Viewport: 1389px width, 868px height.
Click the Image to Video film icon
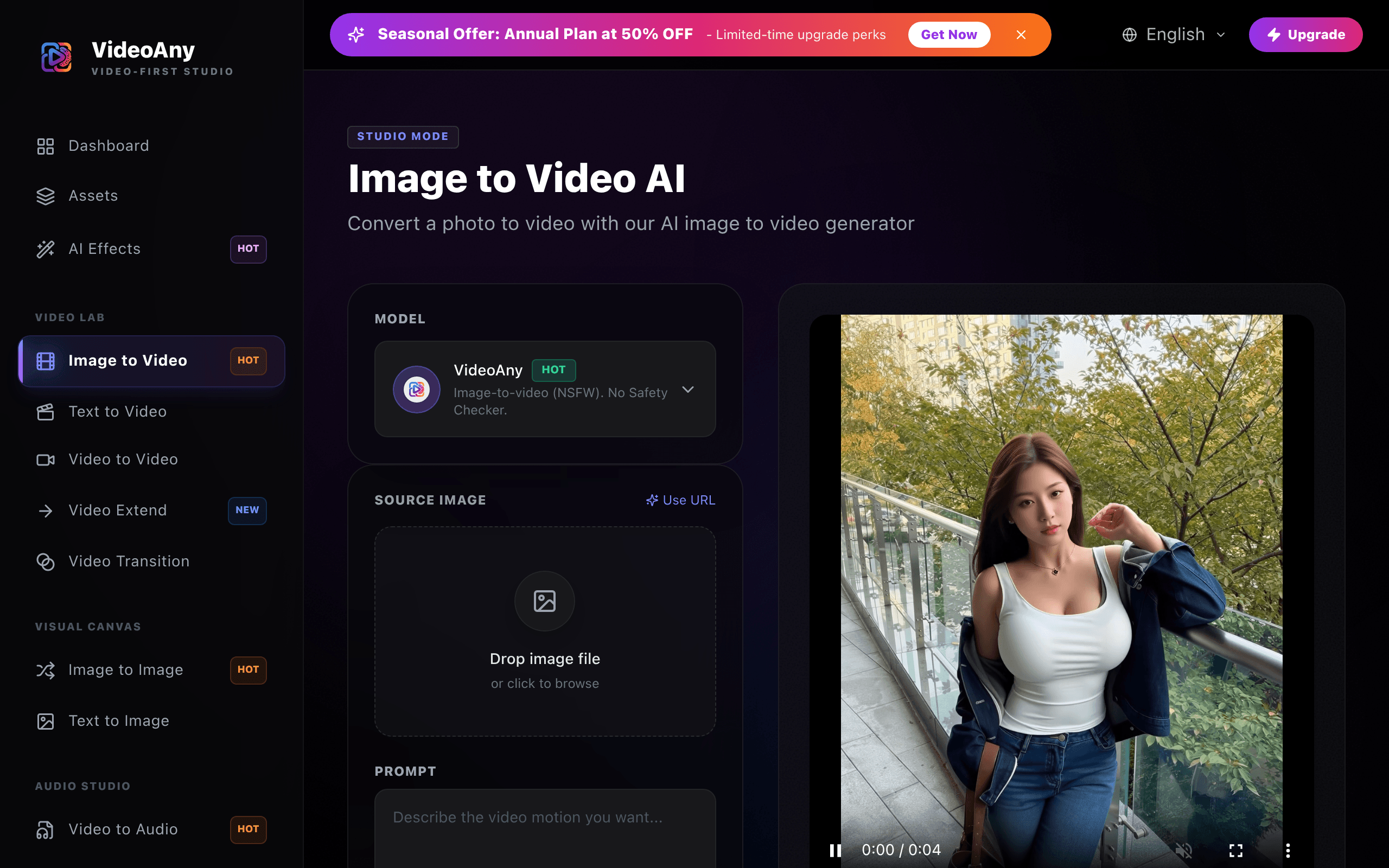[x=46, y=361]
